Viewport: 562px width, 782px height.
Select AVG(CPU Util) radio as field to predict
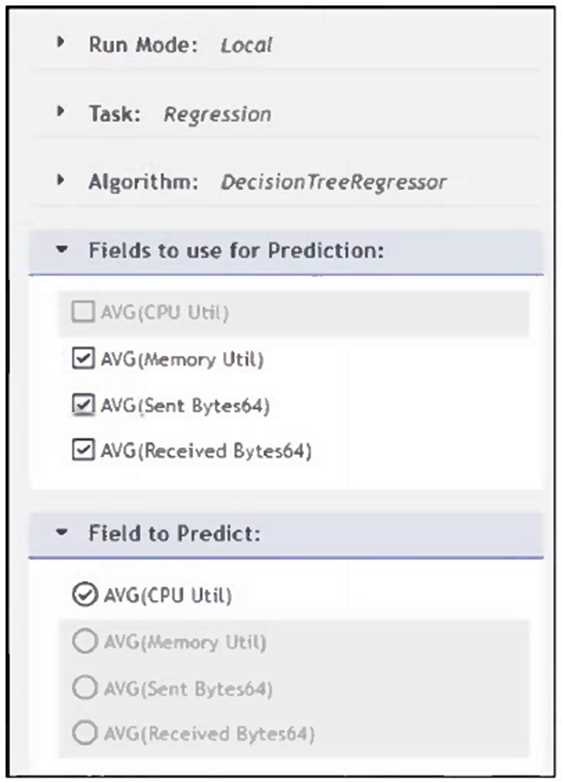click(x=84, y=594)
